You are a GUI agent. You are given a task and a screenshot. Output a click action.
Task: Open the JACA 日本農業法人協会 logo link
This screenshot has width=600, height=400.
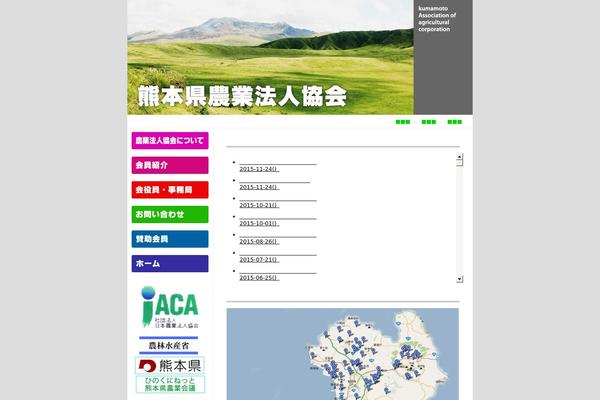pyautogui.click(x=170, y=307)
